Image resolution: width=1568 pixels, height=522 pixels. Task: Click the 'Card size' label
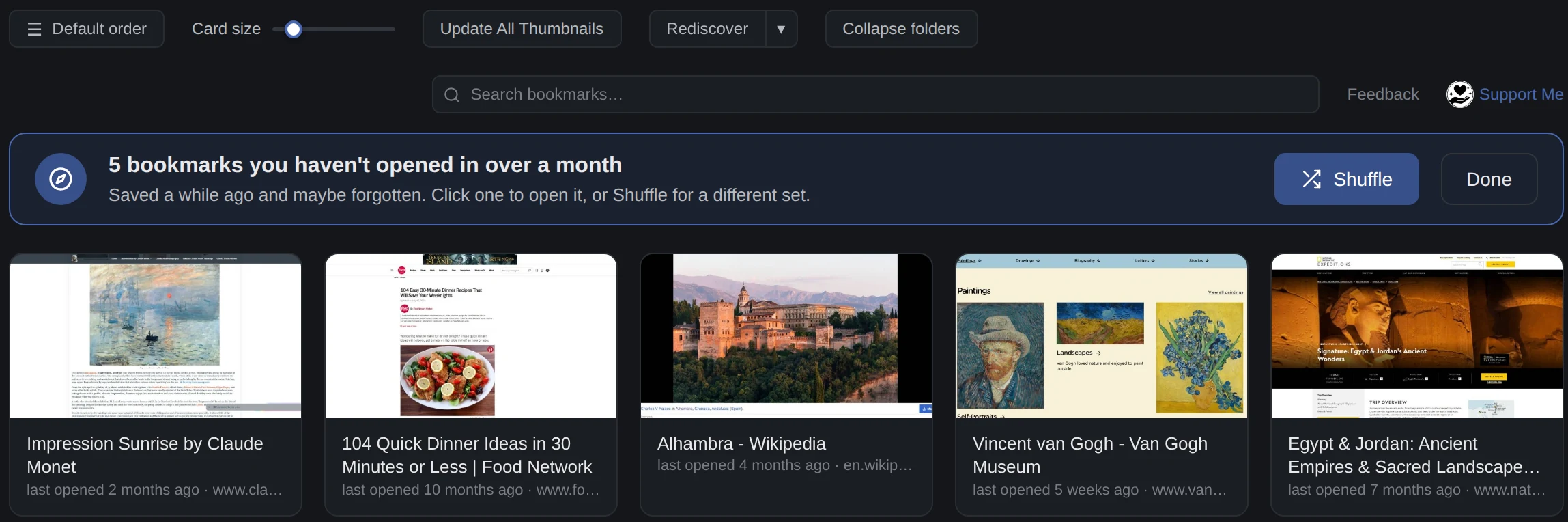(226, 29)
